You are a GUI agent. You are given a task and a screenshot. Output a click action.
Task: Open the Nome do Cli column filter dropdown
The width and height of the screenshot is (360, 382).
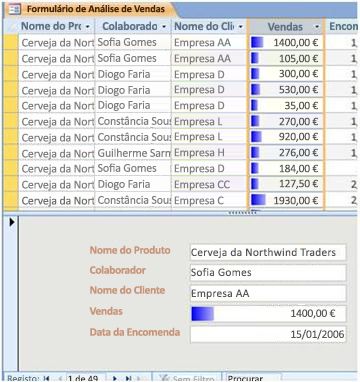coord(241,27)
